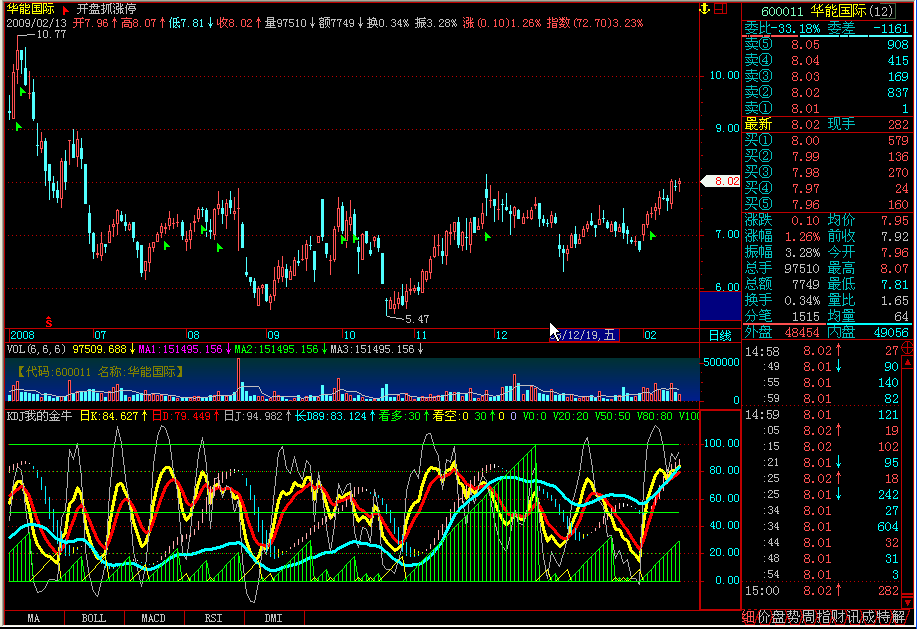Click the 5.47 low price label on chart
The width and height of the screenshot is (917, 629).
pos(417,319)
